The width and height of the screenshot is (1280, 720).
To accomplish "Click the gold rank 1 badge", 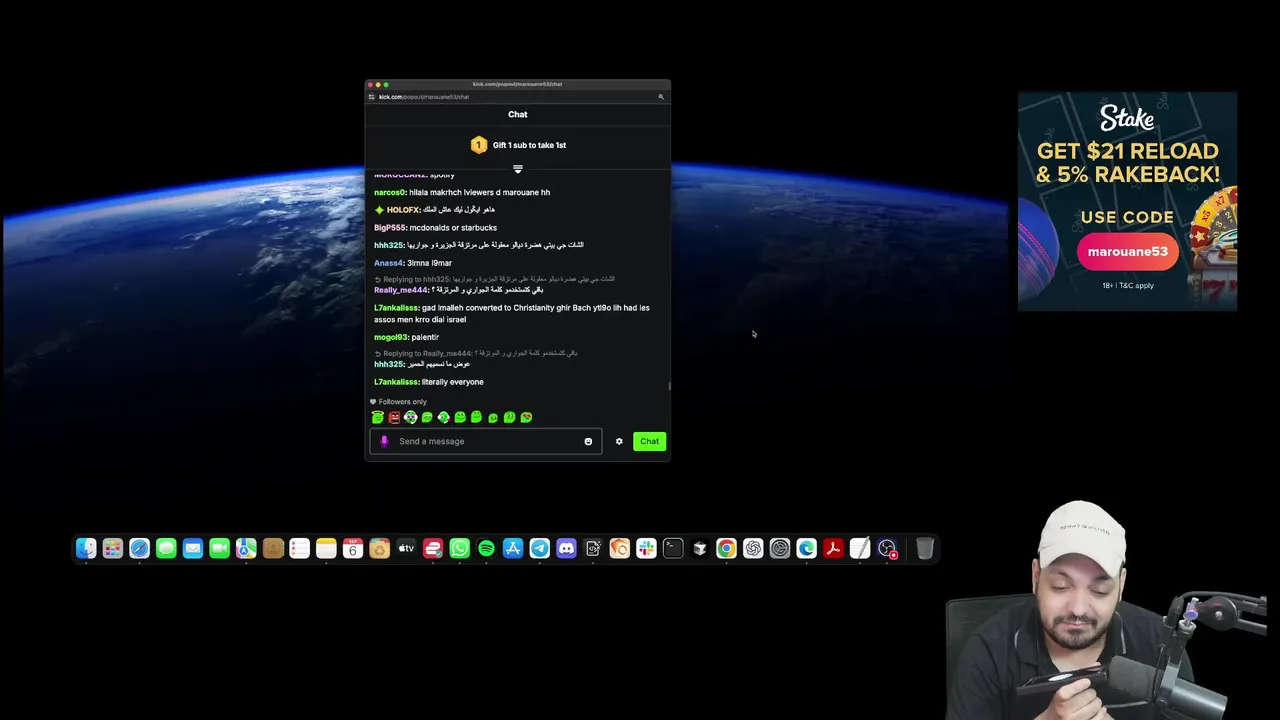I will 478,145.
